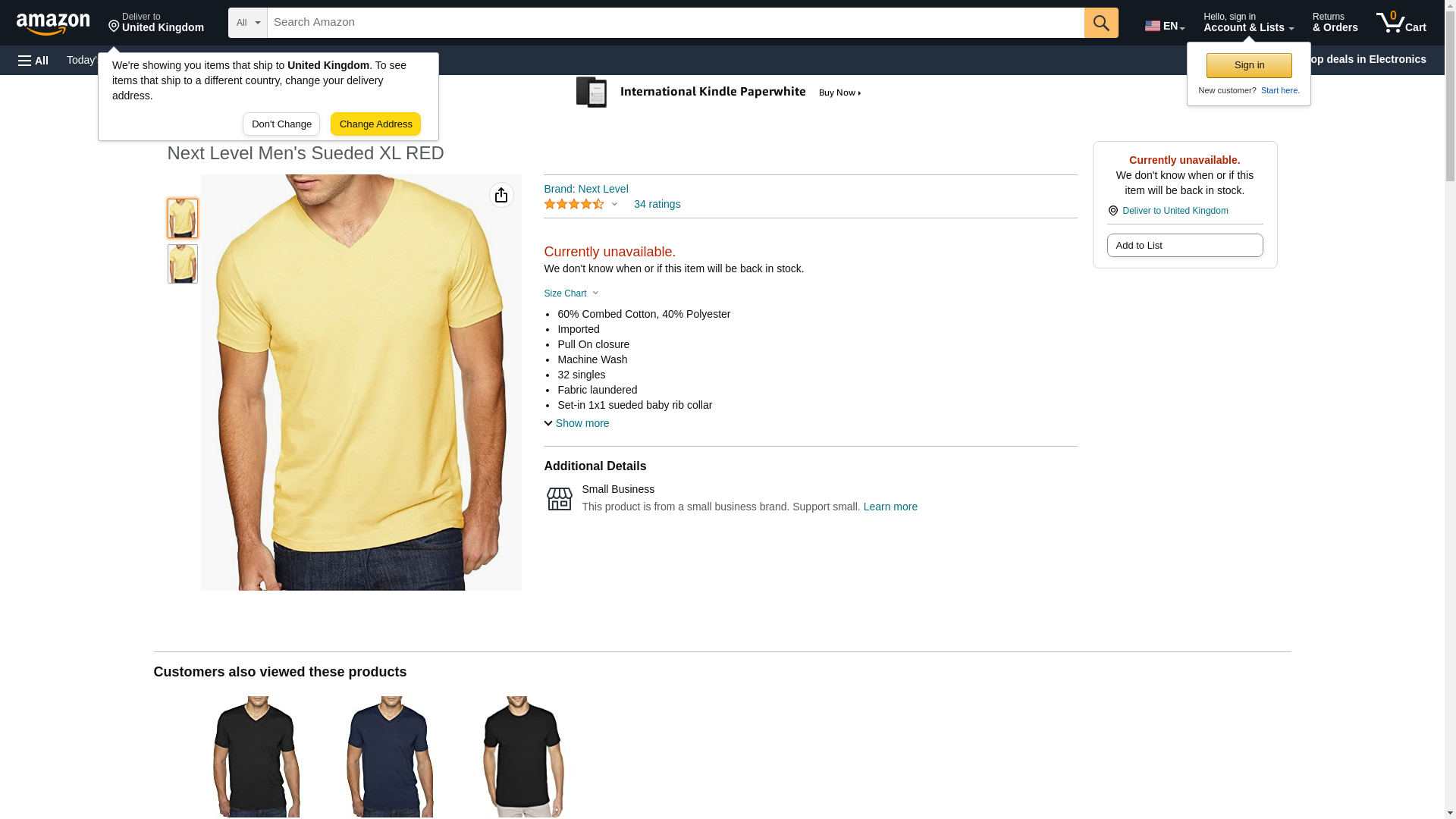This screenshot has height=819, width=1456.
Task: Expand Show more product details
Action: pyautogui.click(x=576, y=423)
